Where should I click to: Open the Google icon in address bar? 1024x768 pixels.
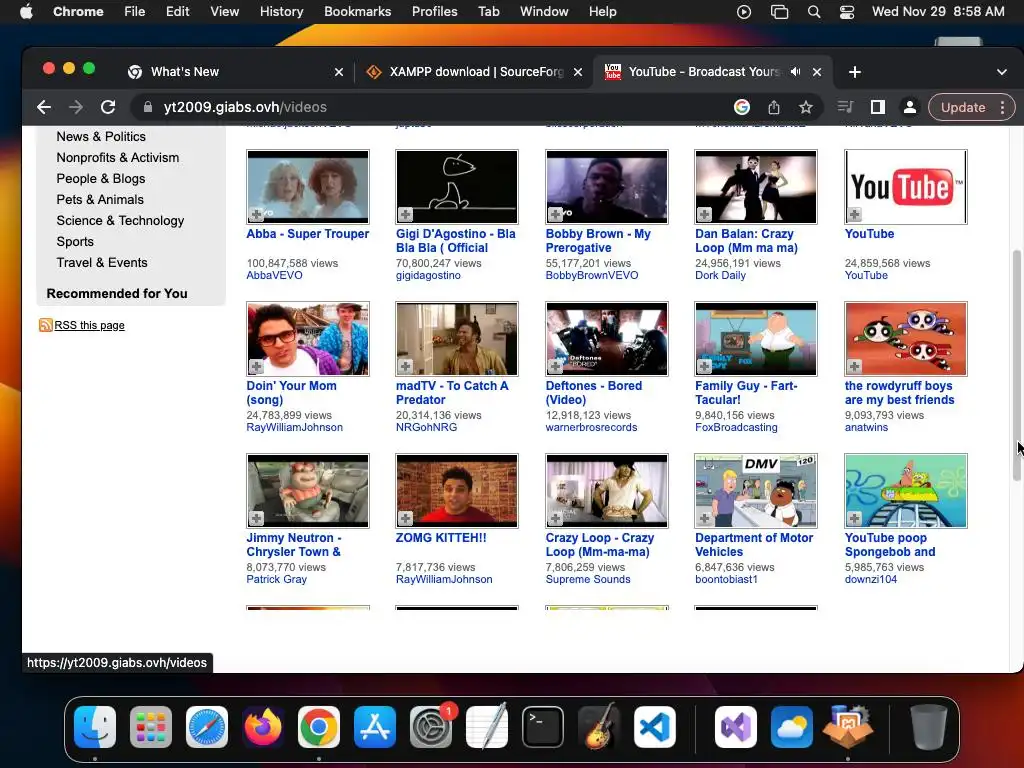pos(742,107)
